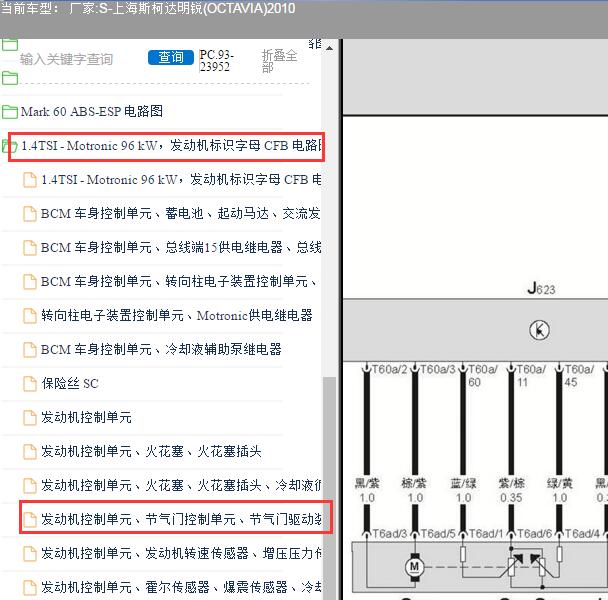This screenshot has height=600, width=608.
Task: Click the T60a/11 connector pin label
Action: point(531,376)
